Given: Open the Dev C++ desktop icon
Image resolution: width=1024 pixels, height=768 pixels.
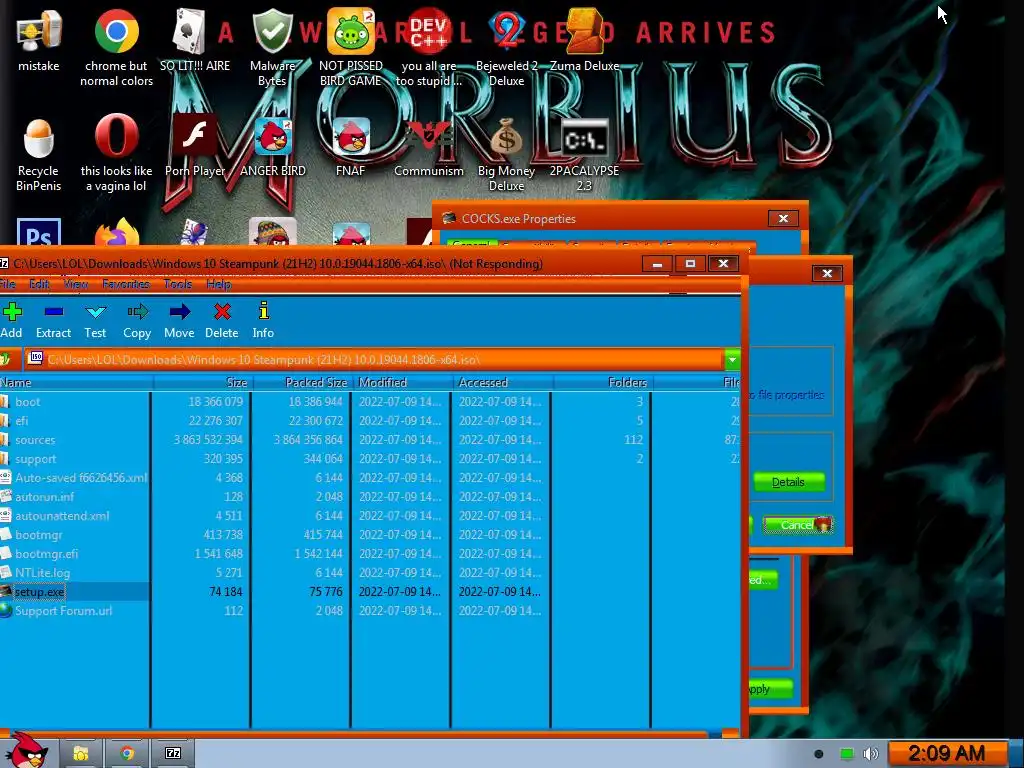Looking at the screenshot, I should click(428, 47).
